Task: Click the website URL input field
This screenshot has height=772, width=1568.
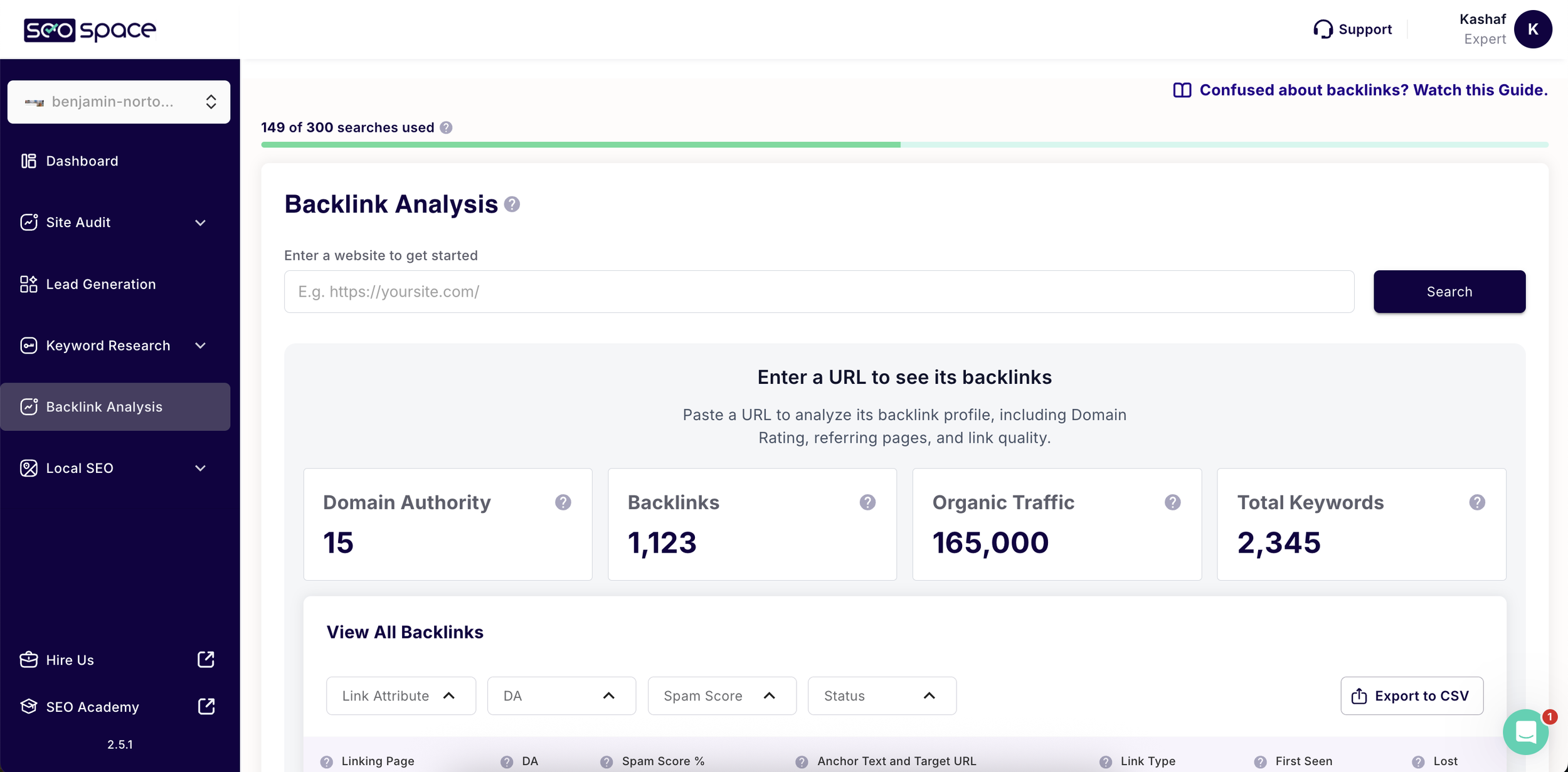Action: pos(815,291)
